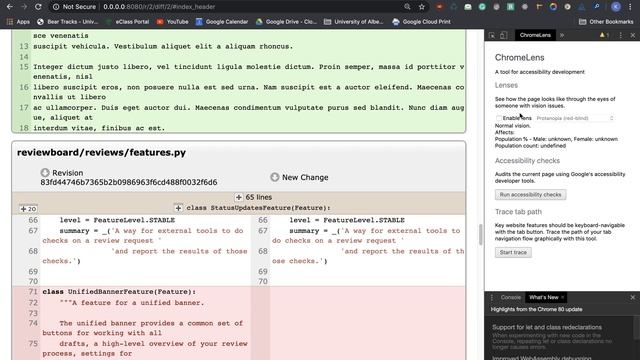
Task: Open the University of Alberta bookmark folder
Action: [x=353, y=22]
